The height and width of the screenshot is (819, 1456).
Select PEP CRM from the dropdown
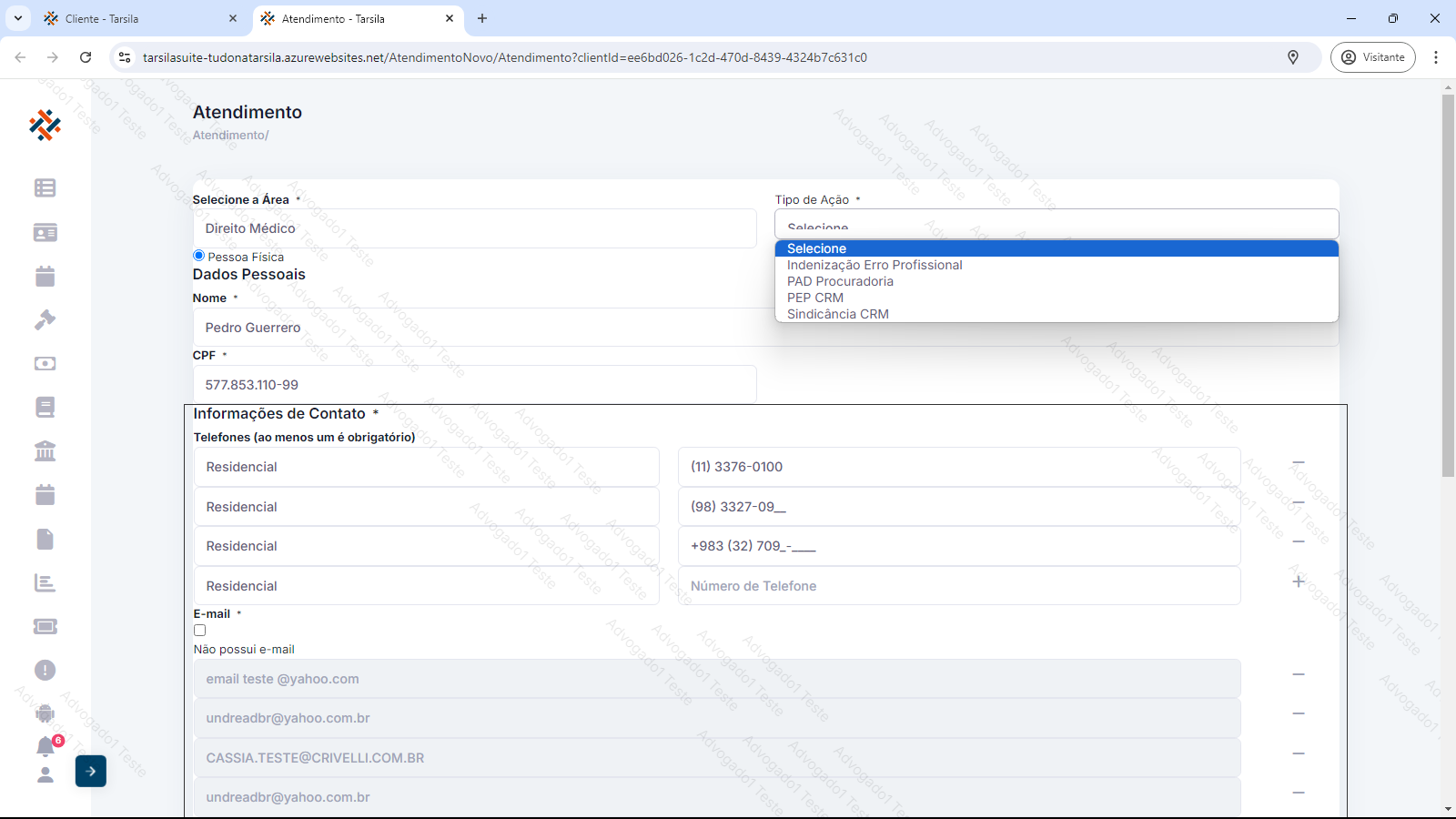pos(814,298)
